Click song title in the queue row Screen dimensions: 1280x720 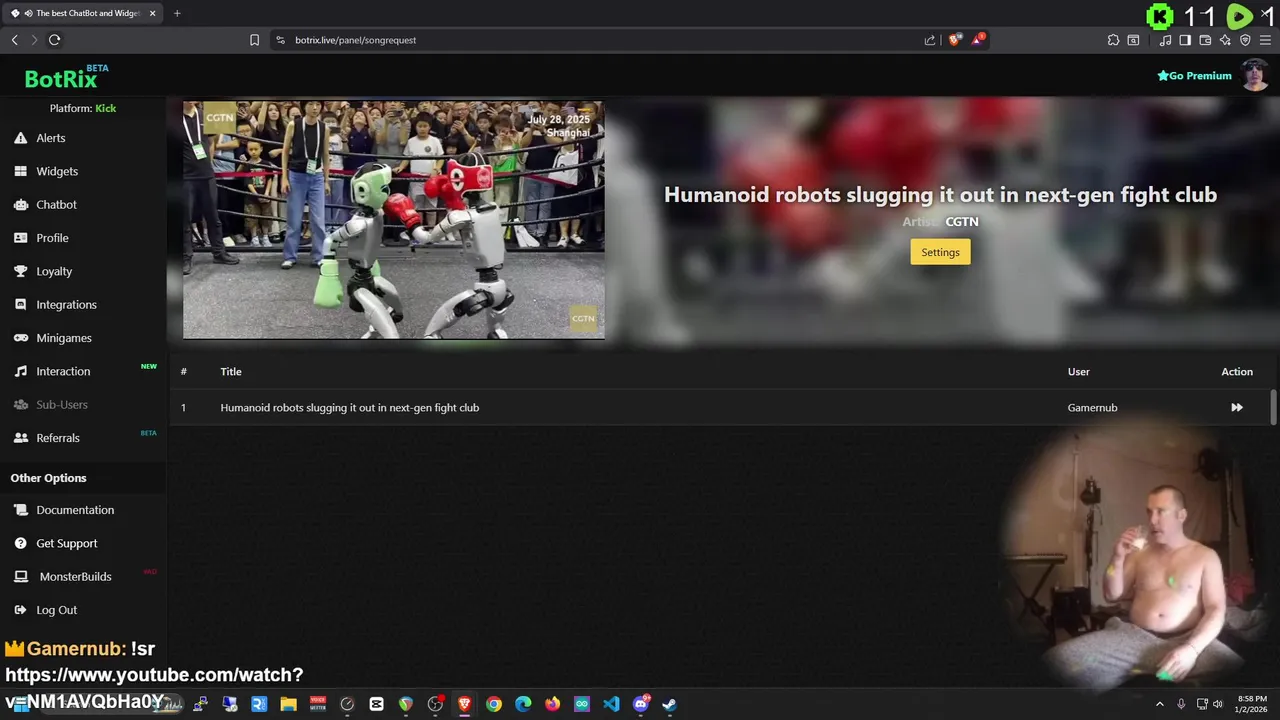point(349,407)
